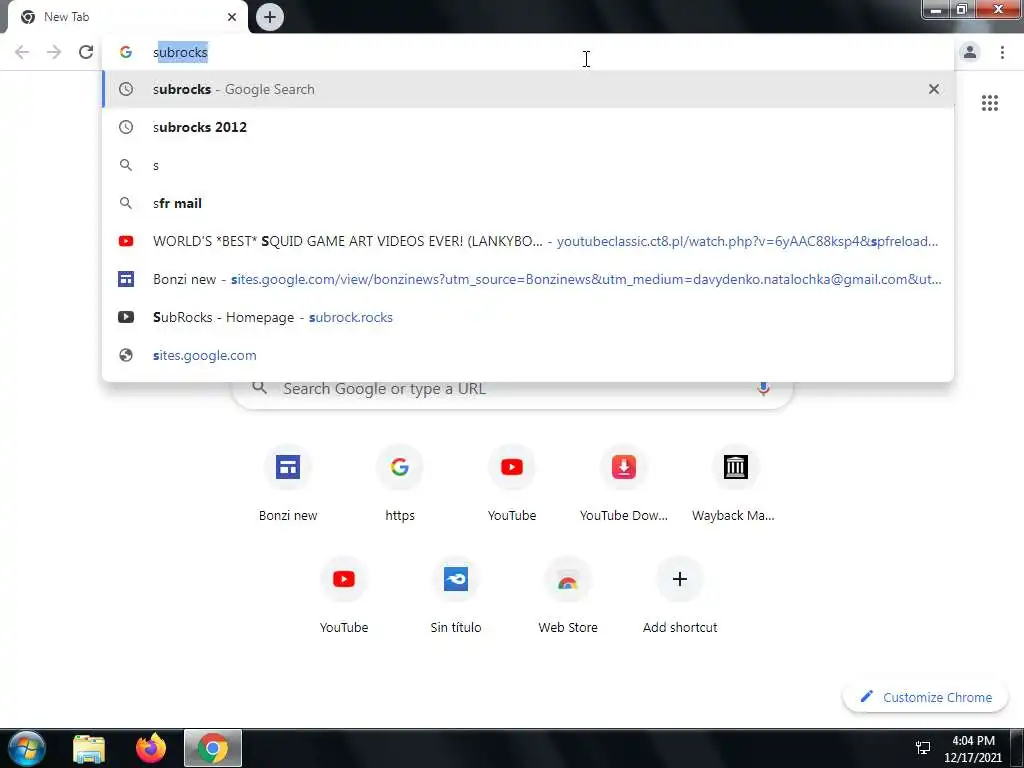
Task: Open the Windows Start menu
Action: pyautogui.click(x=26, y=748)
